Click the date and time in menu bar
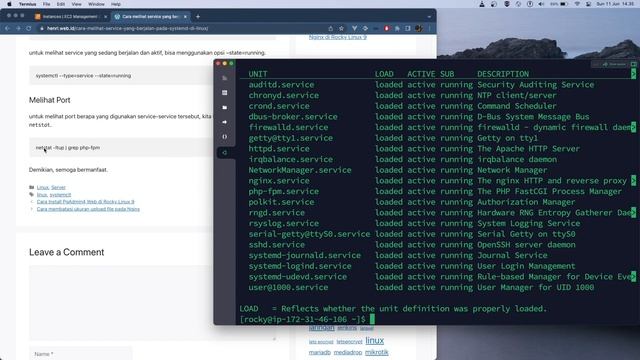This screenshot has width=640, height=360. (x=615, y=4)
